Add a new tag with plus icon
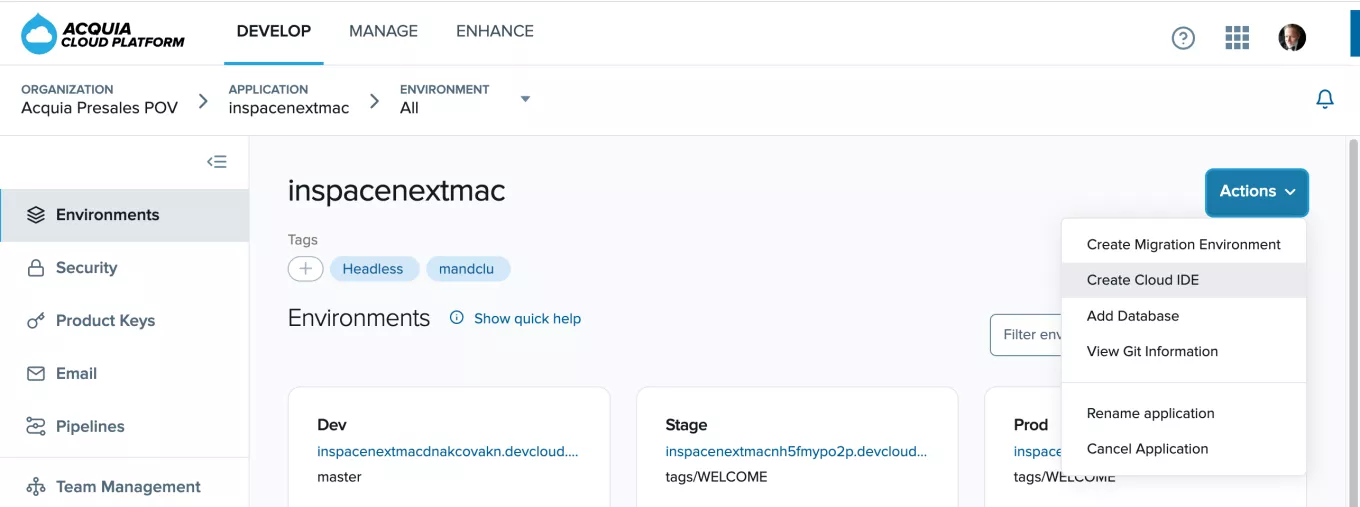This screenshot has height=507, width=1360. [305, 269]
